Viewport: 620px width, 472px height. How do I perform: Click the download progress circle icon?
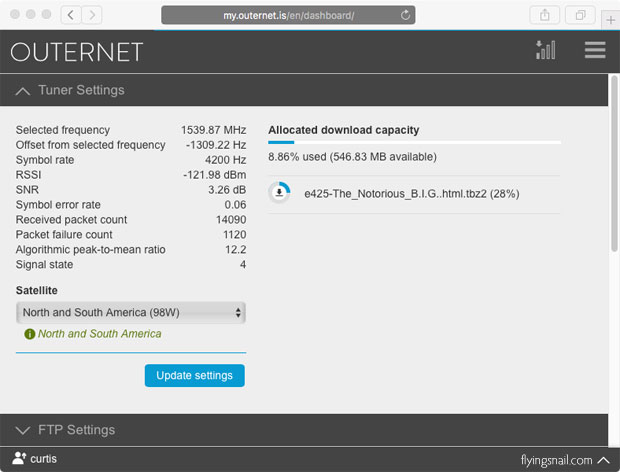pyautogui.click(x=279, y=193)
